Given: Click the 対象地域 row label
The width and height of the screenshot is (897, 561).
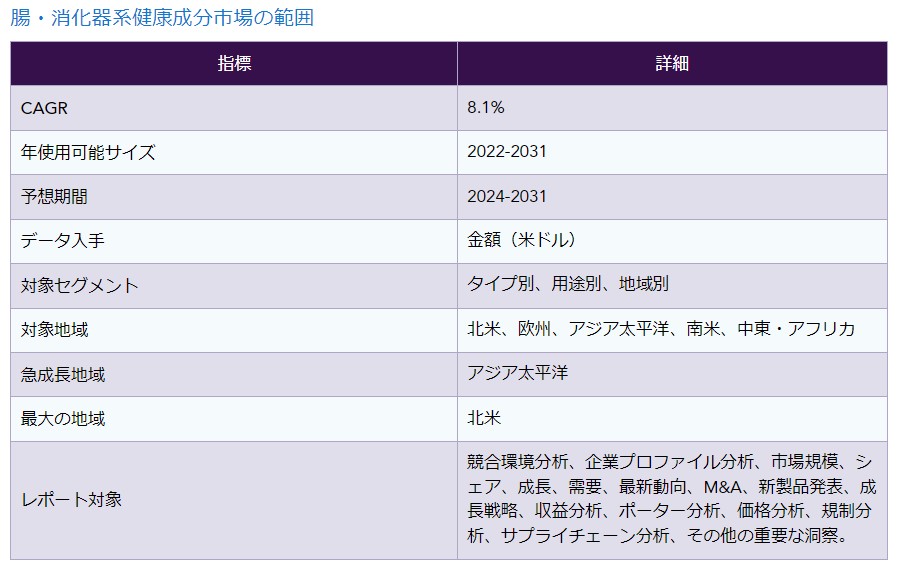Looking at the screenshot, I should (x=54, y=330).
